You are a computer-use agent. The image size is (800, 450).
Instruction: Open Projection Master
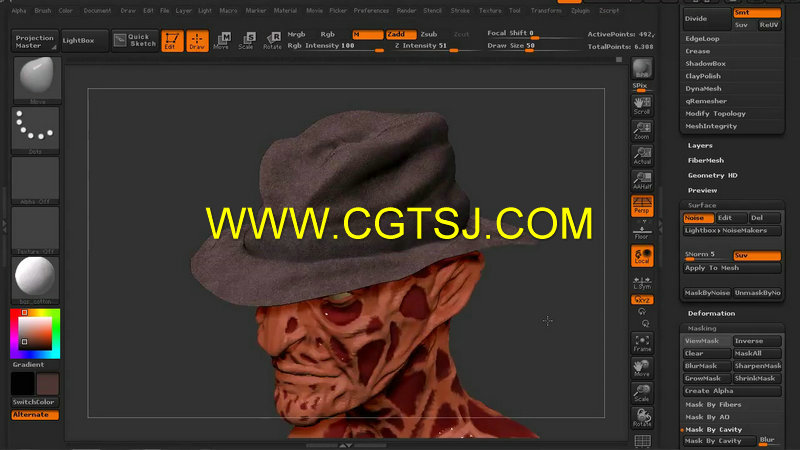(x=34, y=41)
